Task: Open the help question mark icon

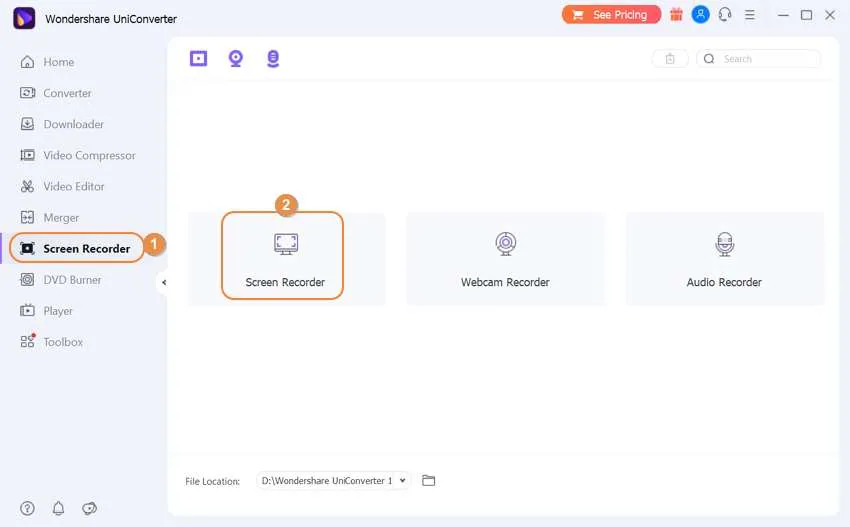Action: [27, 508]
